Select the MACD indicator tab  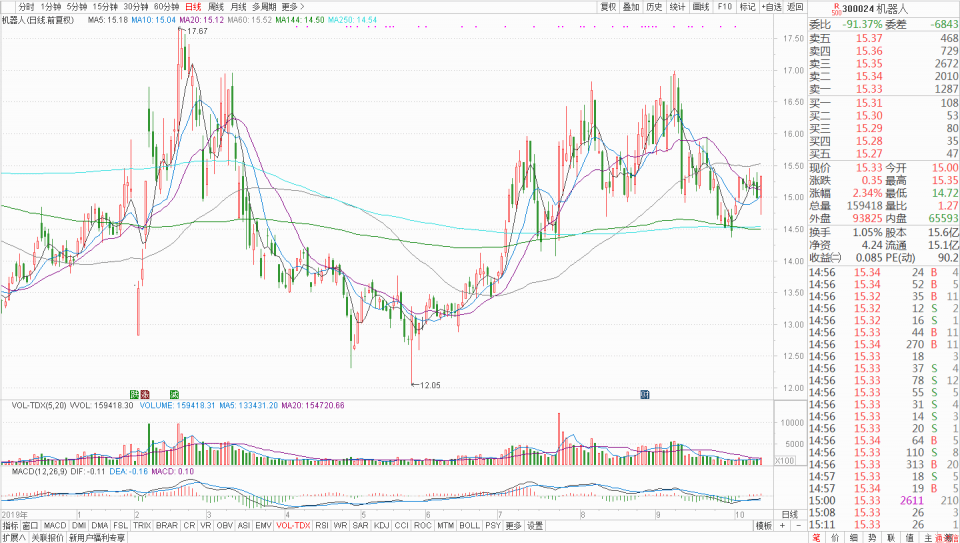pyautogui.click(x=55, y=525)
